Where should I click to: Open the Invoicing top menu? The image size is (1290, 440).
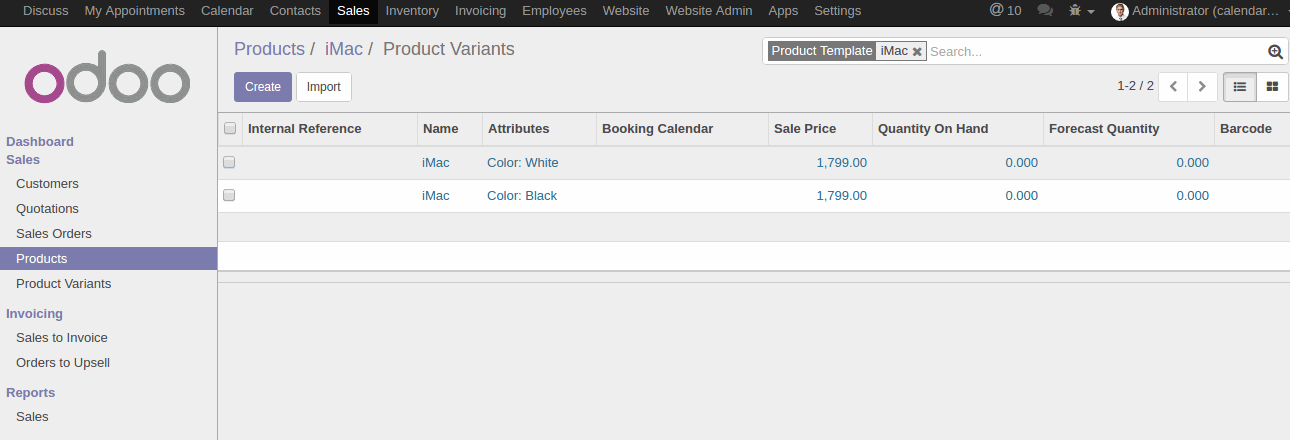[x=480, y=11]
